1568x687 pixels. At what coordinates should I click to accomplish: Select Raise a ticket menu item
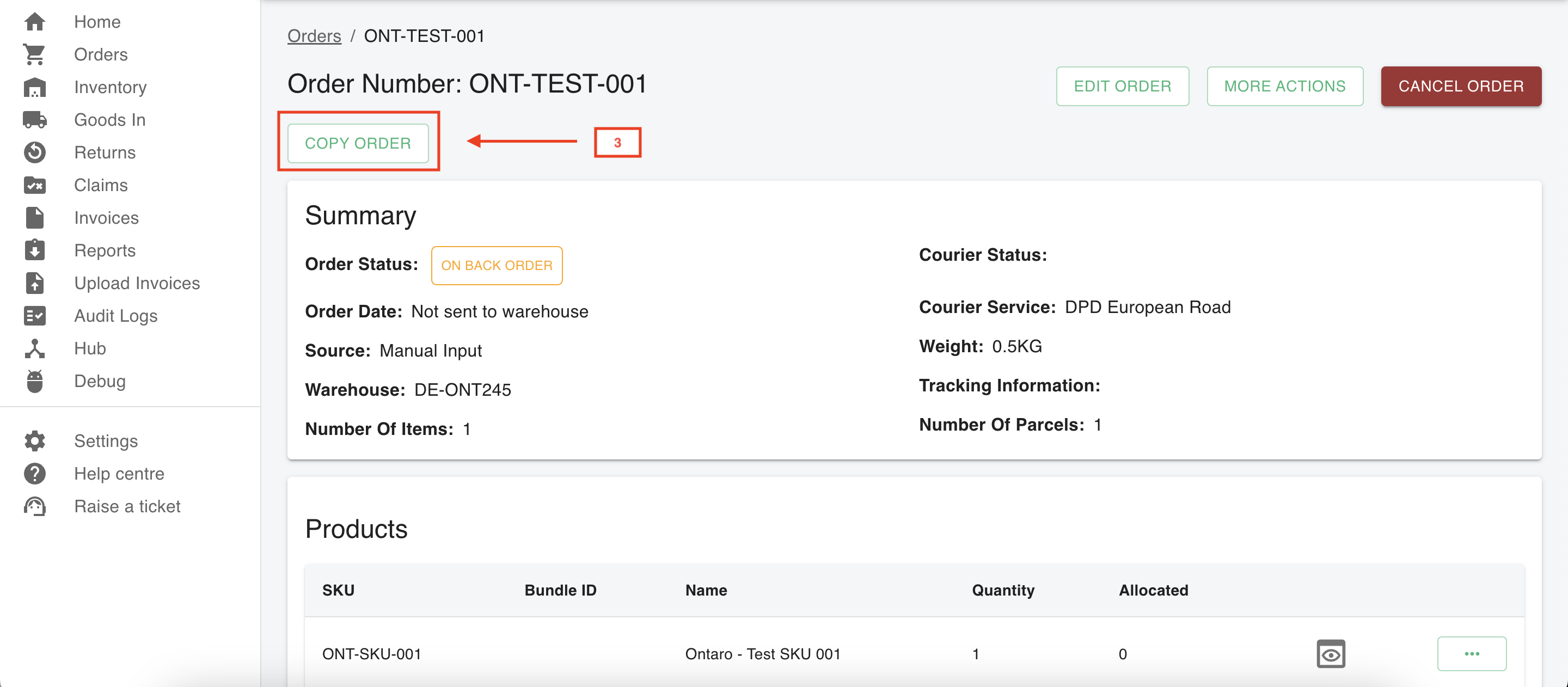127,507
